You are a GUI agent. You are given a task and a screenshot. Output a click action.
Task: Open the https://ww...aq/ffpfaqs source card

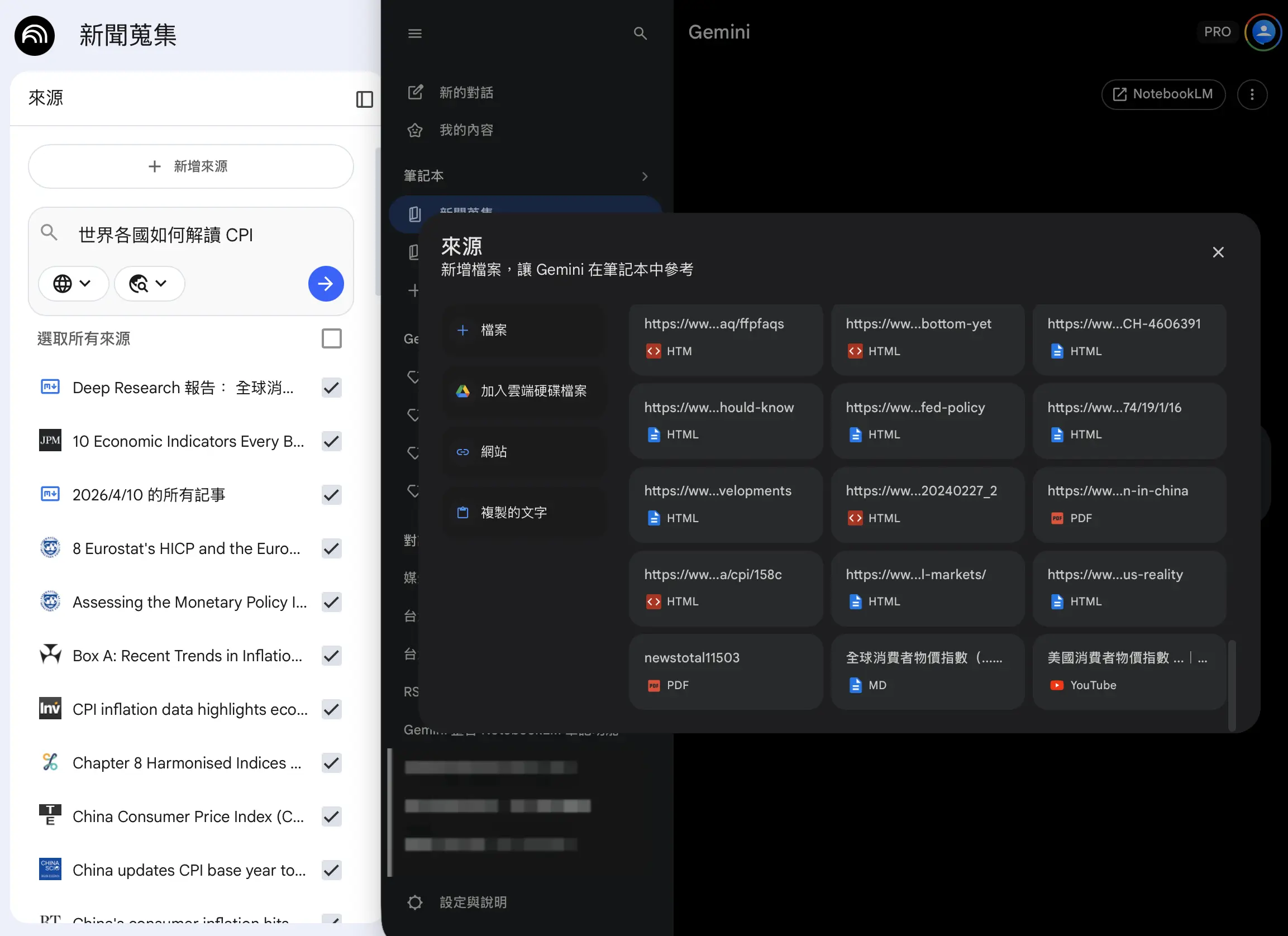726,340
